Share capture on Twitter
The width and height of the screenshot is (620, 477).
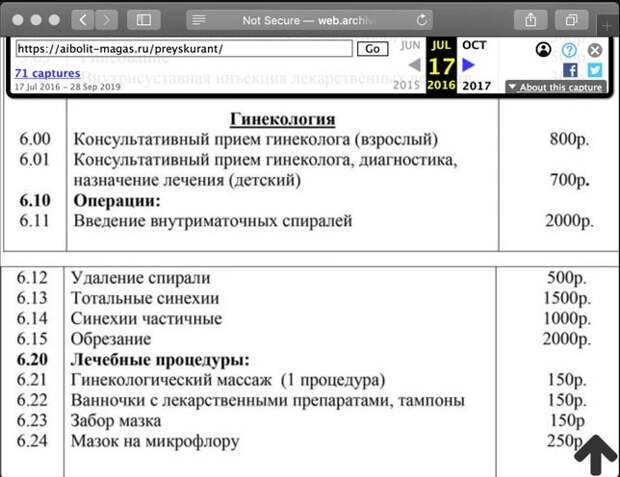point(595,70)
